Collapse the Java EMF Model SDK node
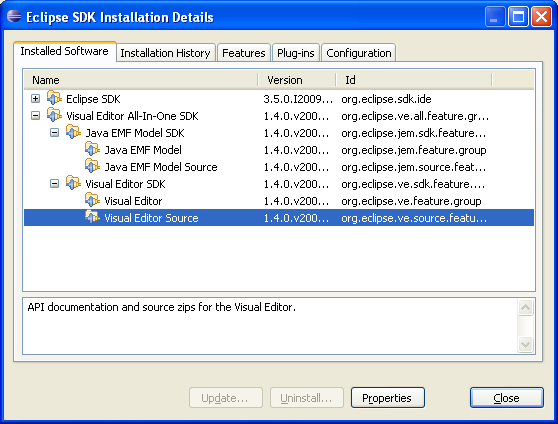Screen dimensions: 558x424 coord(54,133)
